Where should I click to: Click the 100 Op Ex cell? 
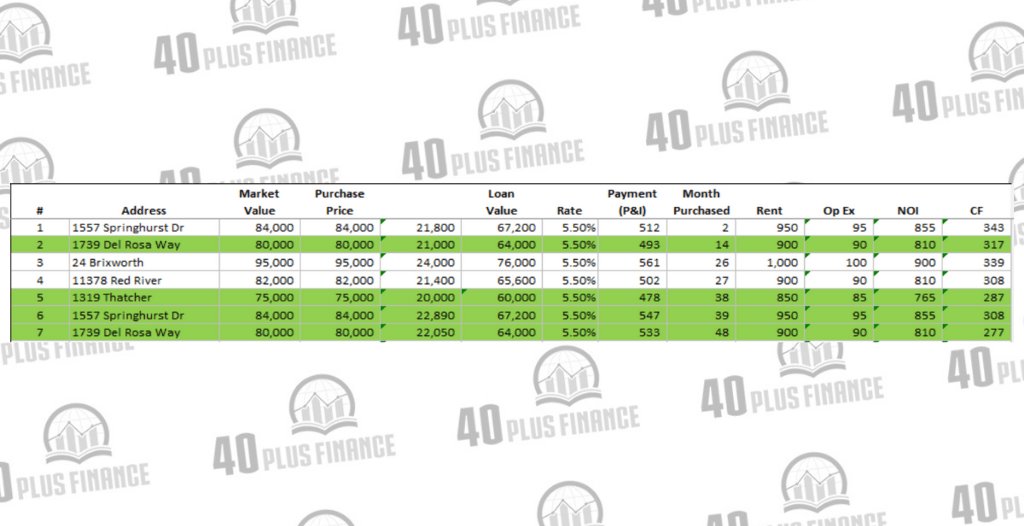click(x=839, y=263)
